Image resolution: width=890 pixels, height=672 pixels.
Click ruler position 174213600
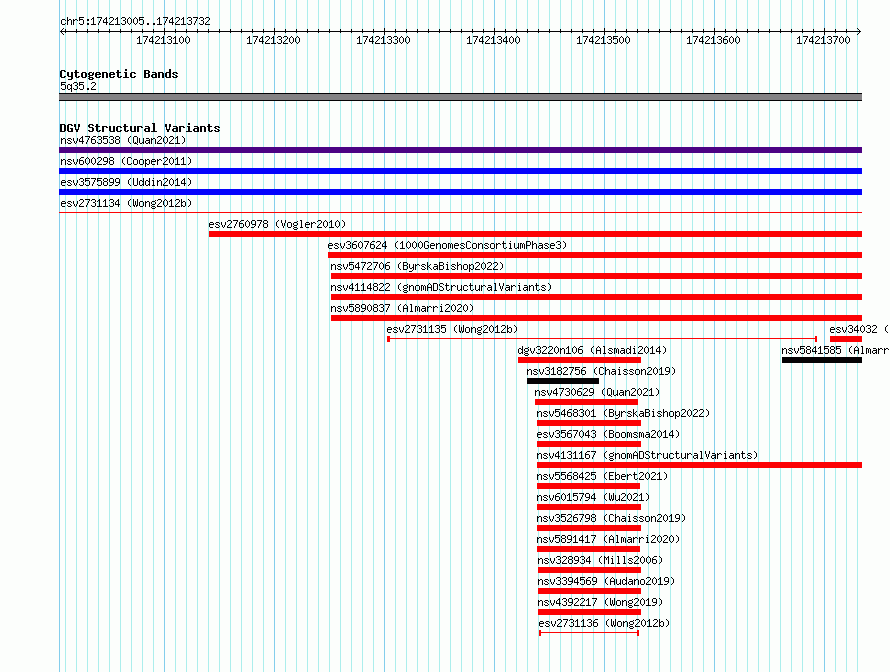pyautogui.click(x=713, y=40)
